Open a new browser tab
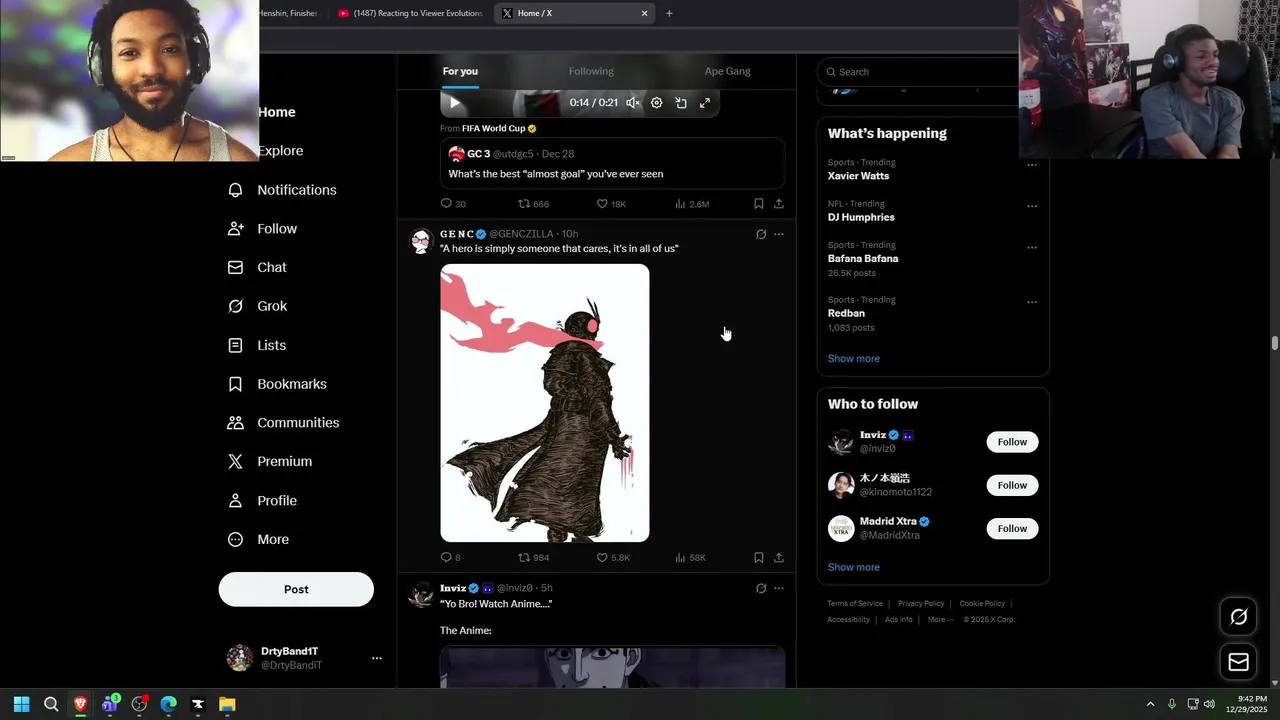Image resolution: width=1280 pixels, height=720 pixels. (669, 13)
